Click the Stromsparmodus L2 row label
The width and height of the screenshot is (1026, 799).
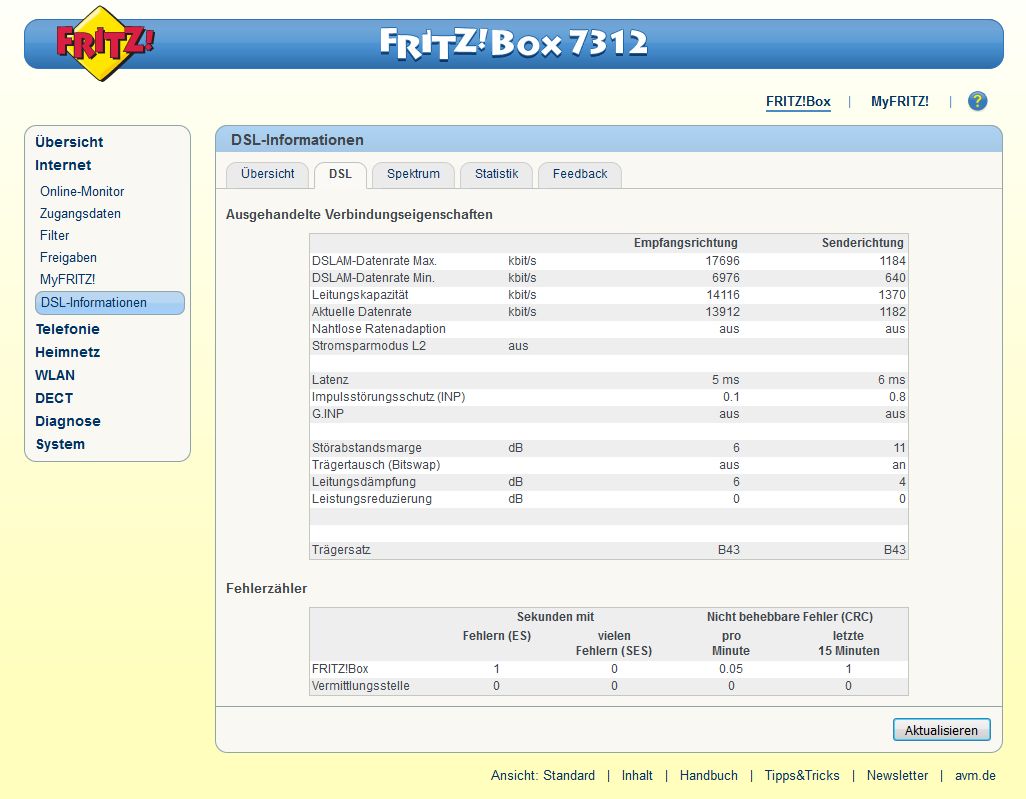(x=368, y=346)
